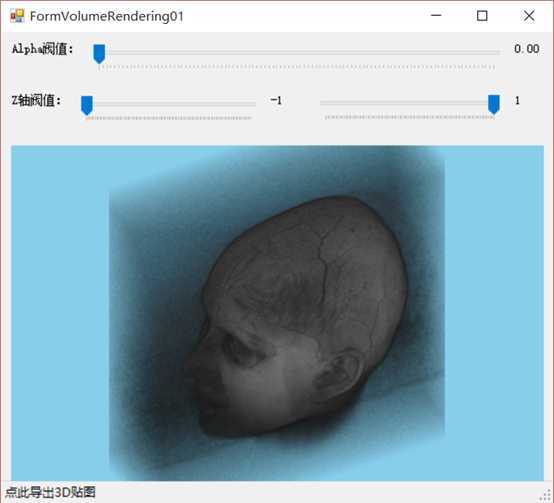Click the Alpha value 0.00 readout
This screenshot has width=554, height=503.
pos(526,49)
